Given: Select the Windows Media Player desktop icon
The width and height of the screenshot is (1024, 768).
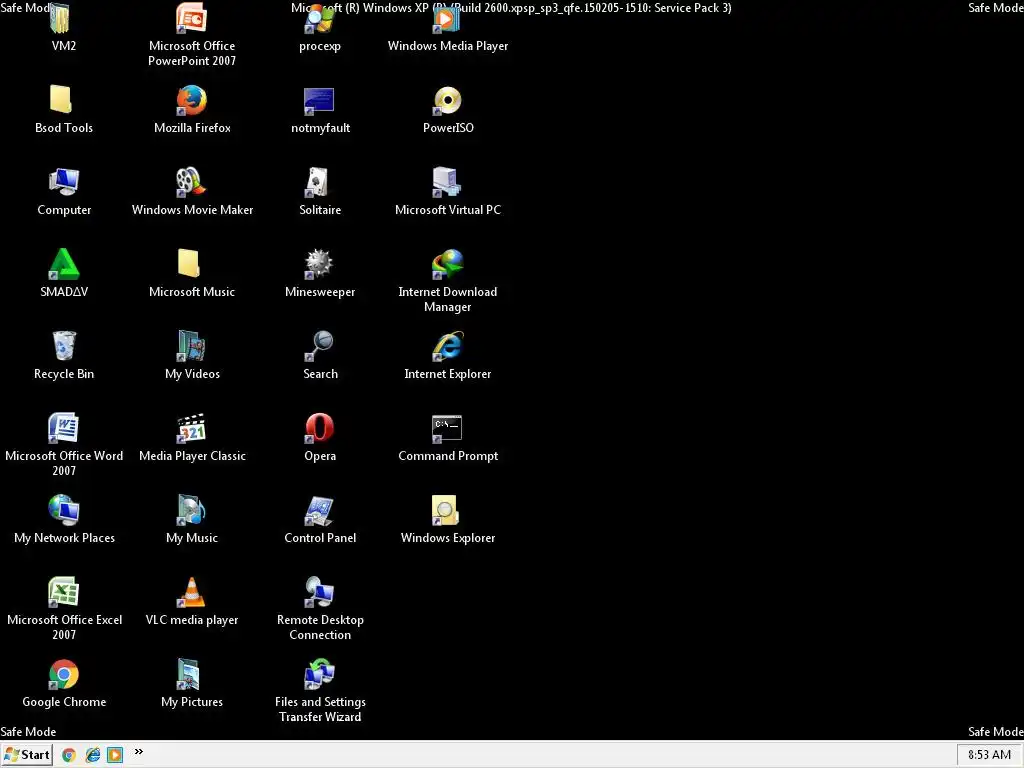Looking at the screenshot, I should [447, 18].
